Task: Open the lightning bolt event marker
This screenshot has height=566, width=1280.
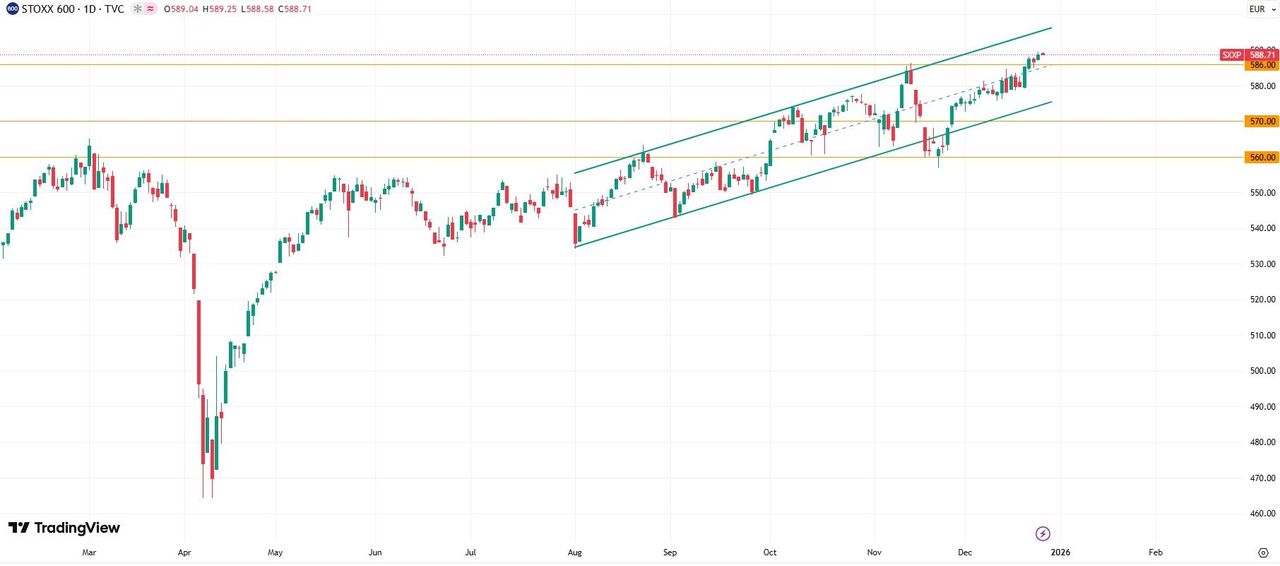Action: 1043,533
